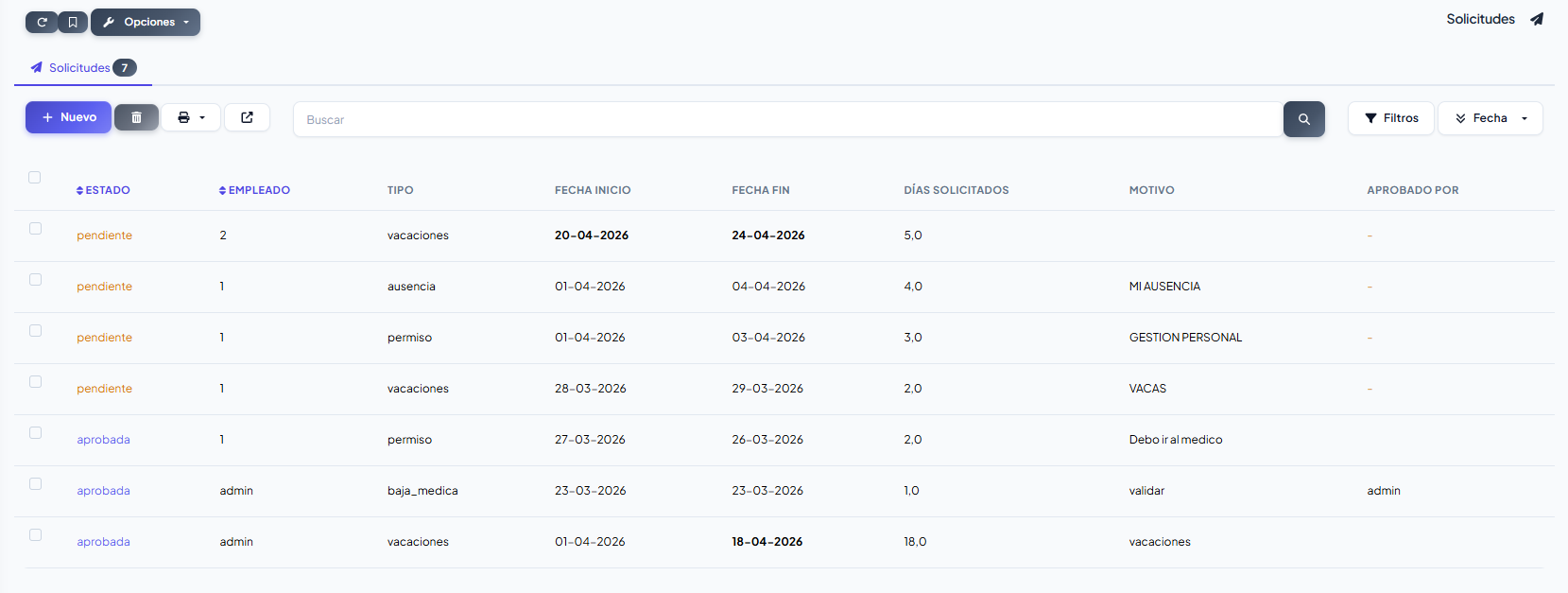Switch to the Solicitudes tab

point(83,68)
